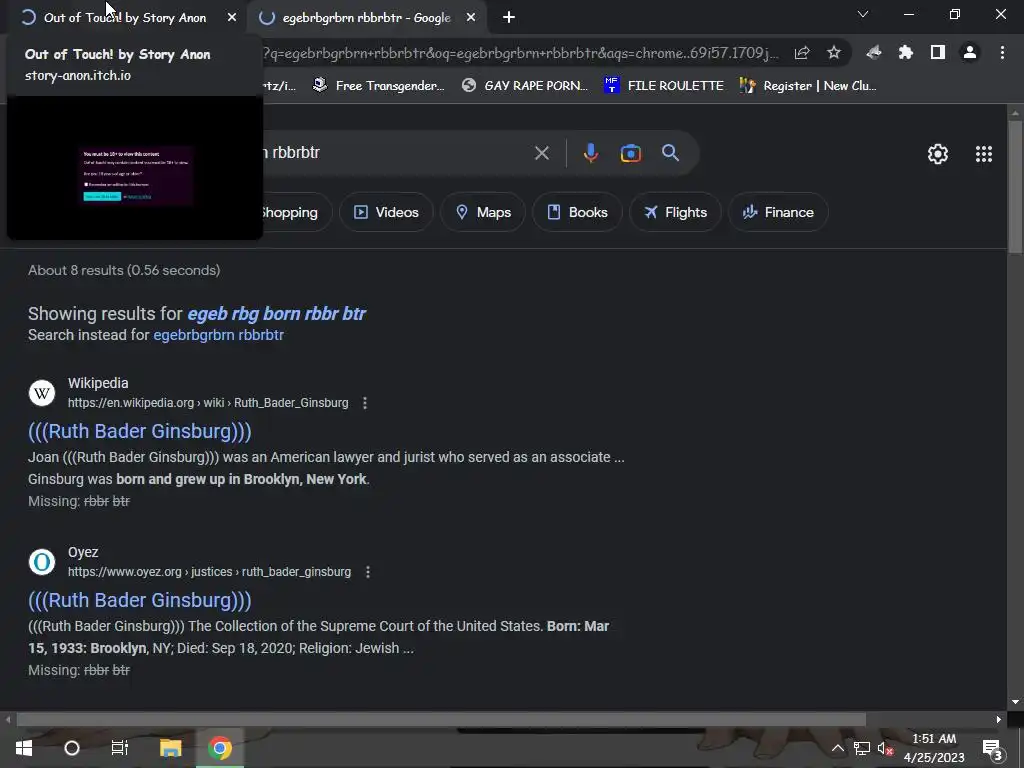The image size is (1024, 768).
Task: Search instead for egebrbgrbrn rbbrbtr
Action: coord(218,335)
